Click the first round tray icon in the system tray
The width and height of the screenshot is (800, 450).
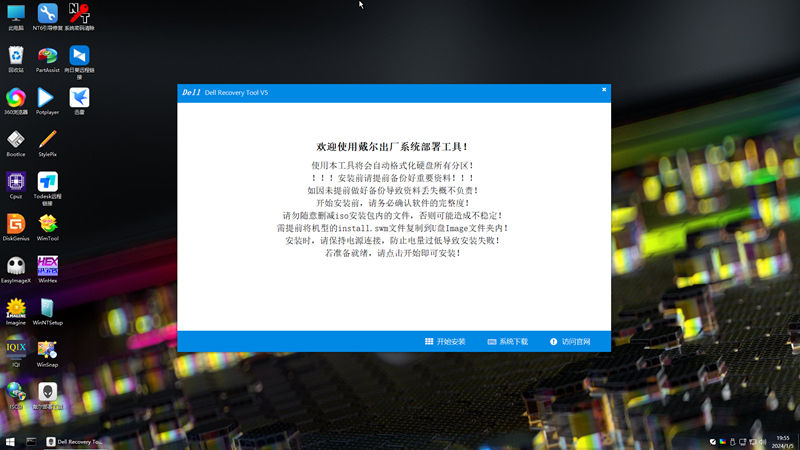(x=713, y=442)
